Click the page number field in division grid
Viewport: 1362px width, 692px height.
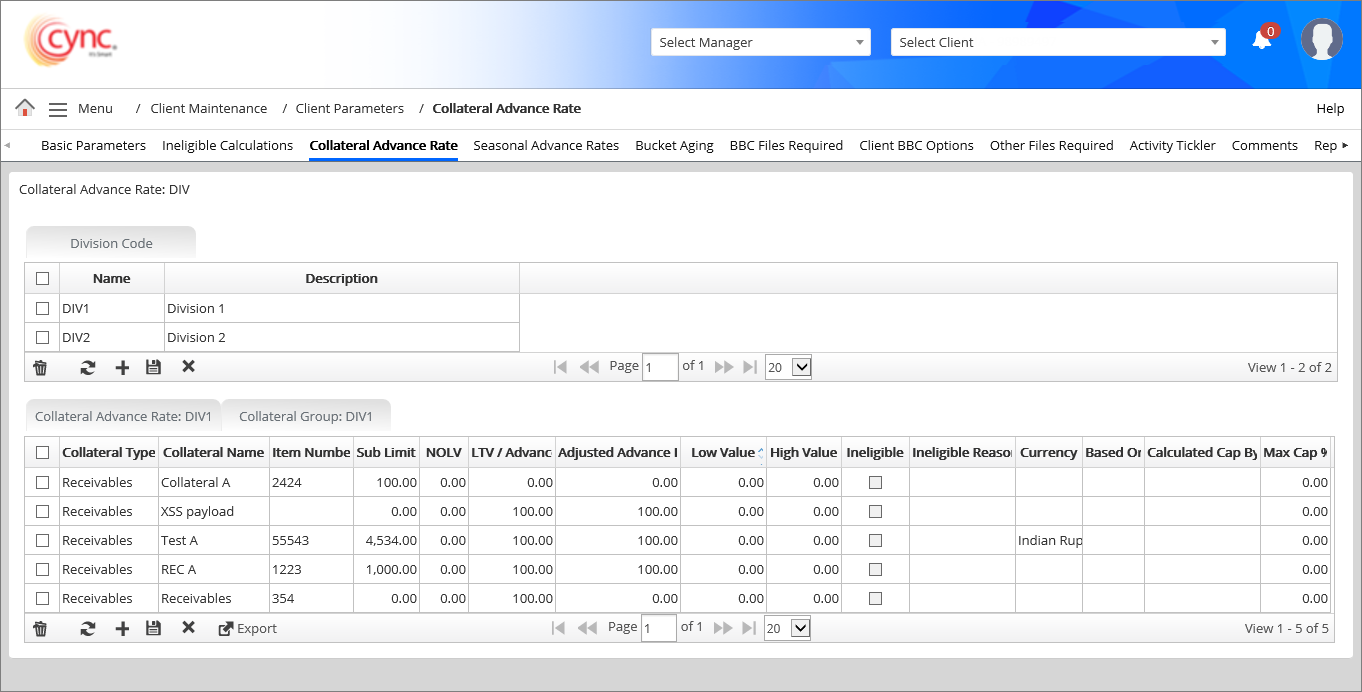[x=660, y=367]
